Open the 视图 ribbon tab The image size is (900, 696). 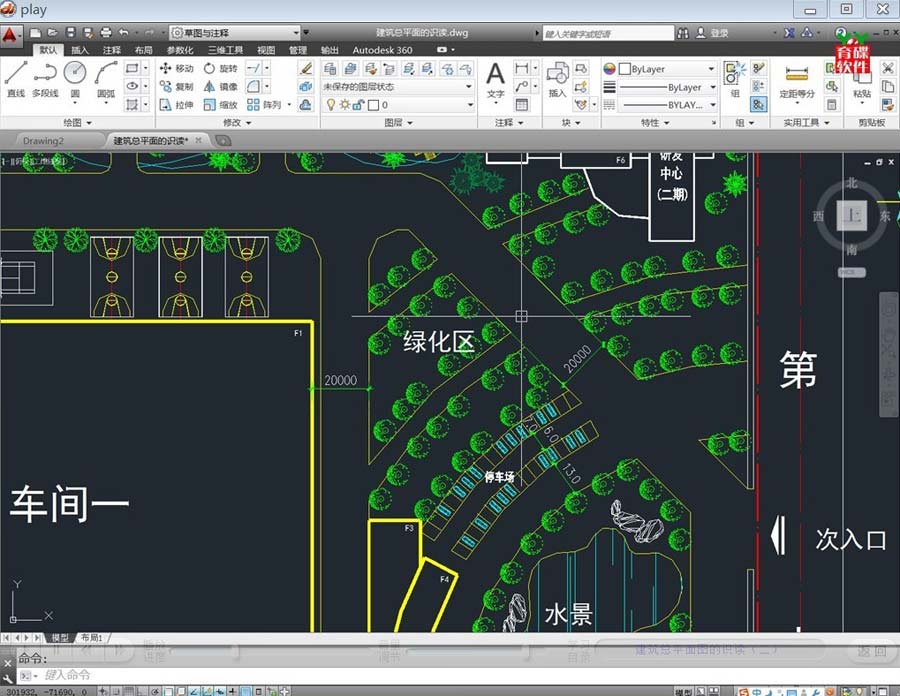(x=264, y=48)
